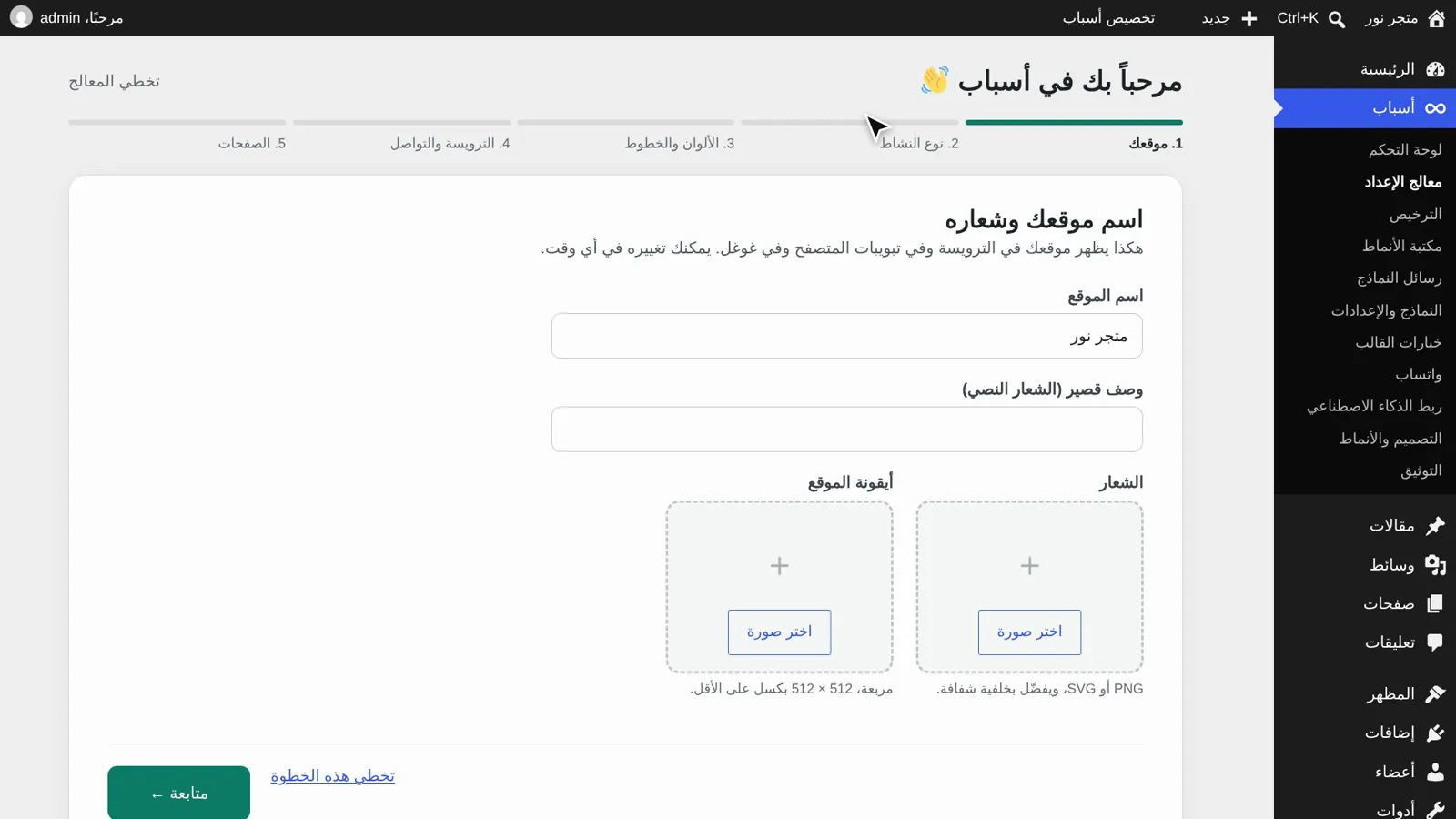Image resolution: width=1456 pixels, height=819 pixels.
Task: Click the plus sign in the الشعار upload box
Action: click(x=1029, y=566)
